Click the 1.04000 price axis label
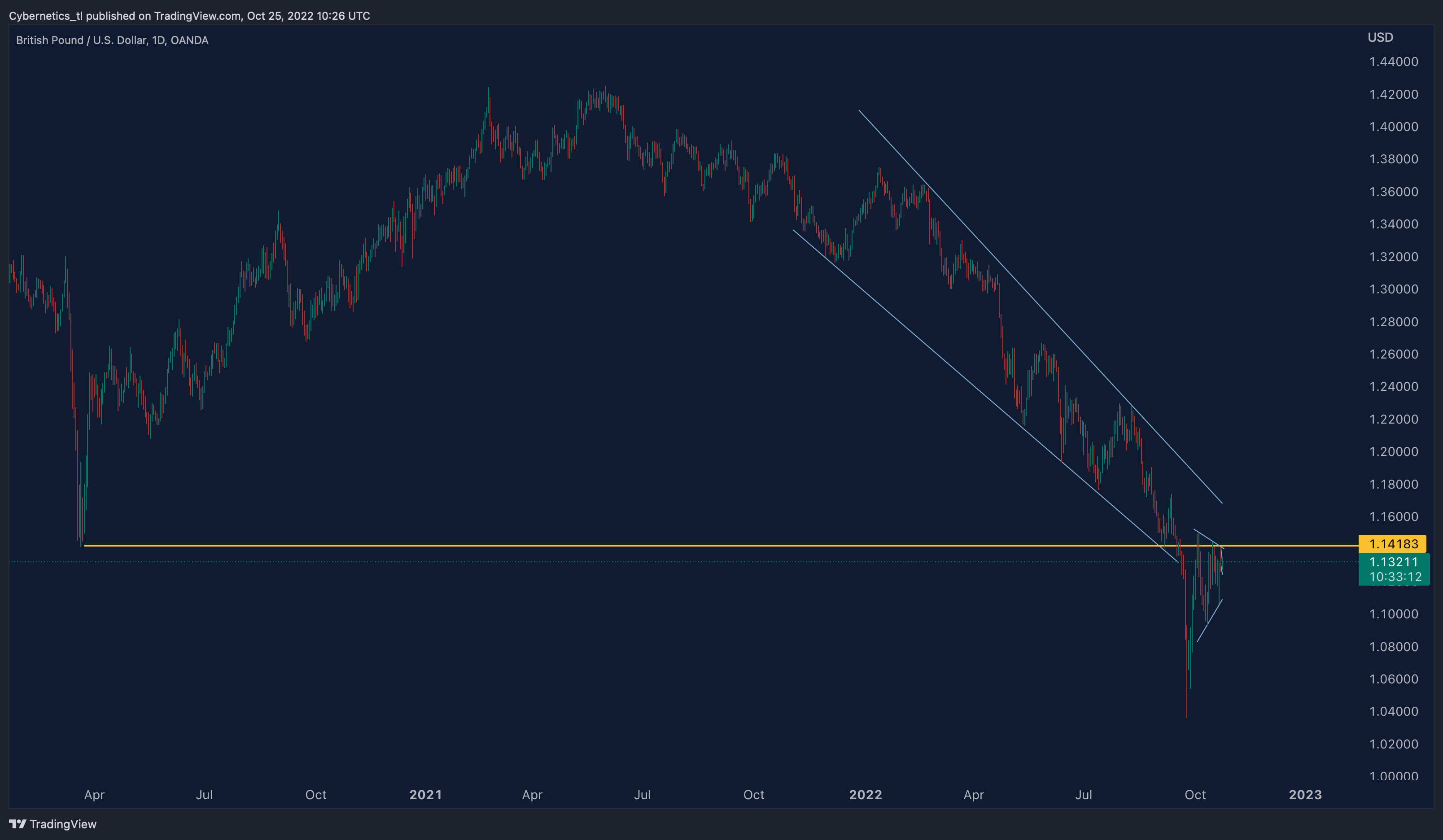This screenshot has width=1443, height=840. coord(1393,711)
